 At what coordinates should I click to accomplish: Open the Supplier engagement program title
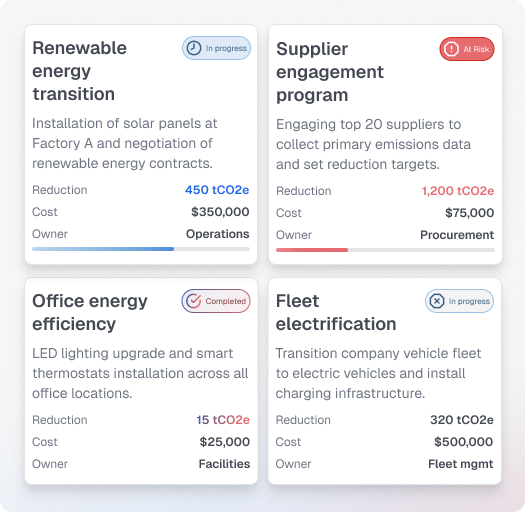(x=330, y=72)
